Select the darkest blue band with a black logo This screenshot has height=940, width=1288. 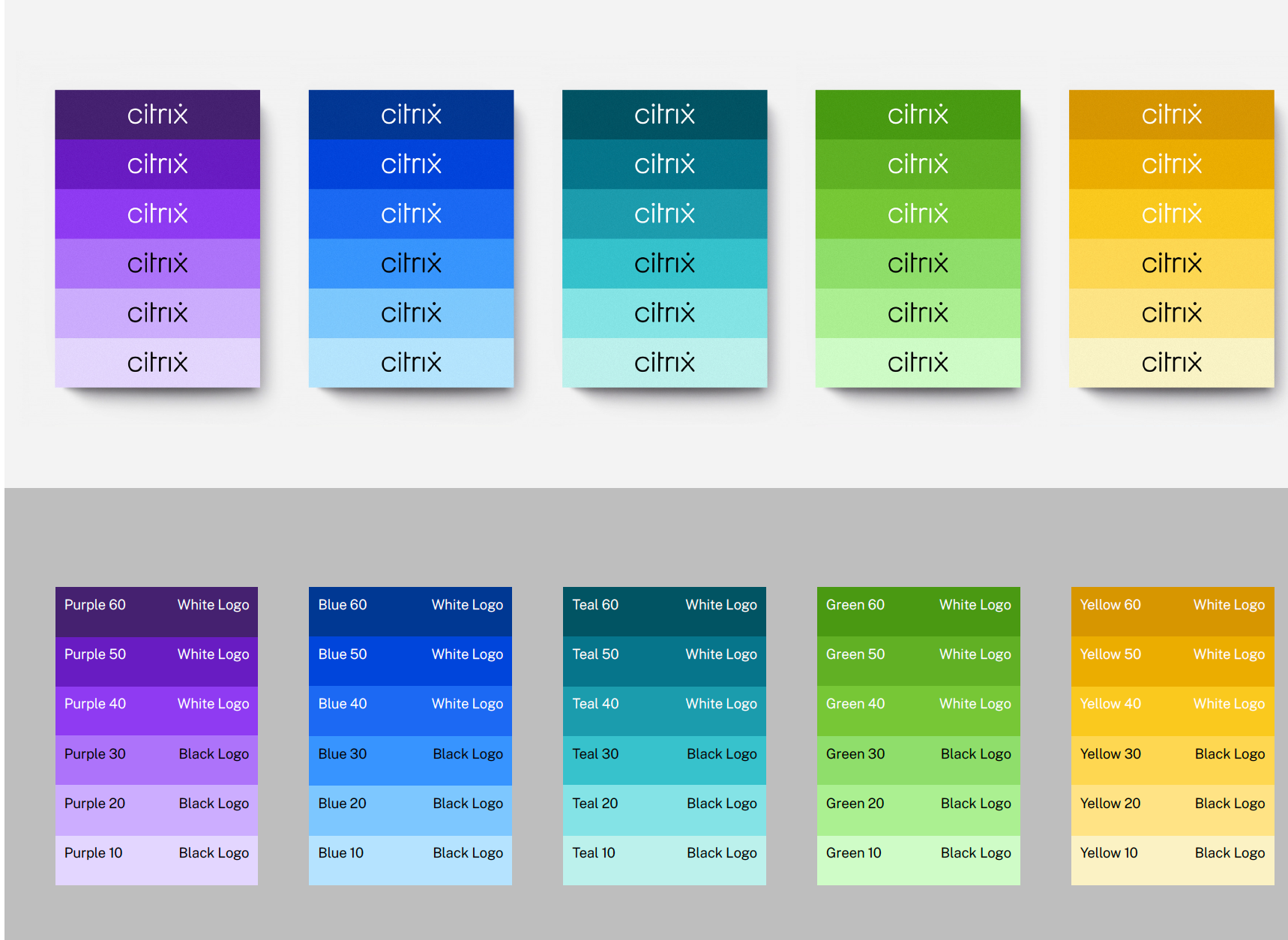point(411,264)
